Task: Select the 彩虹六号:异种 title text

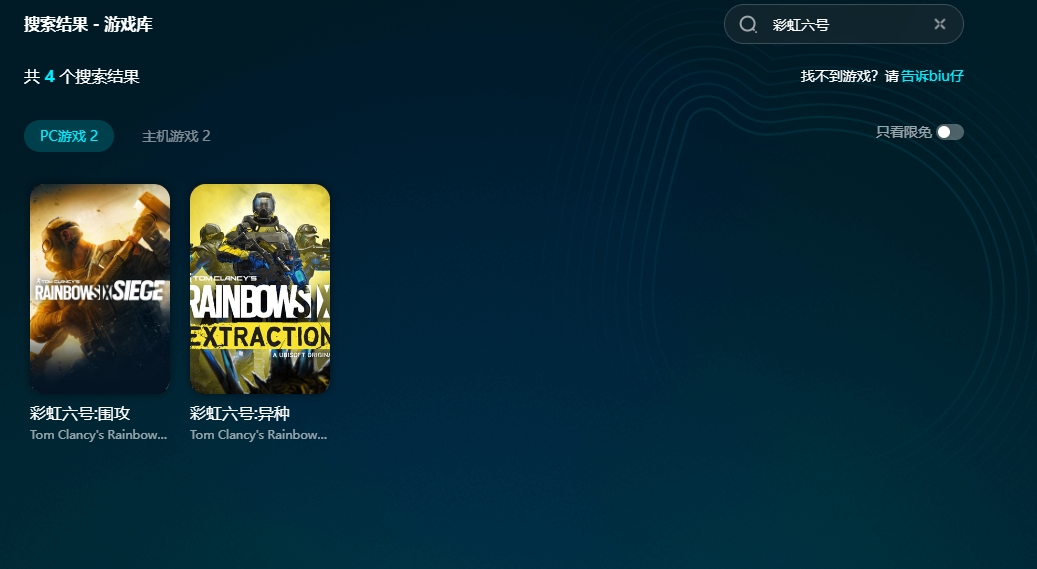Action: (240, 414)
